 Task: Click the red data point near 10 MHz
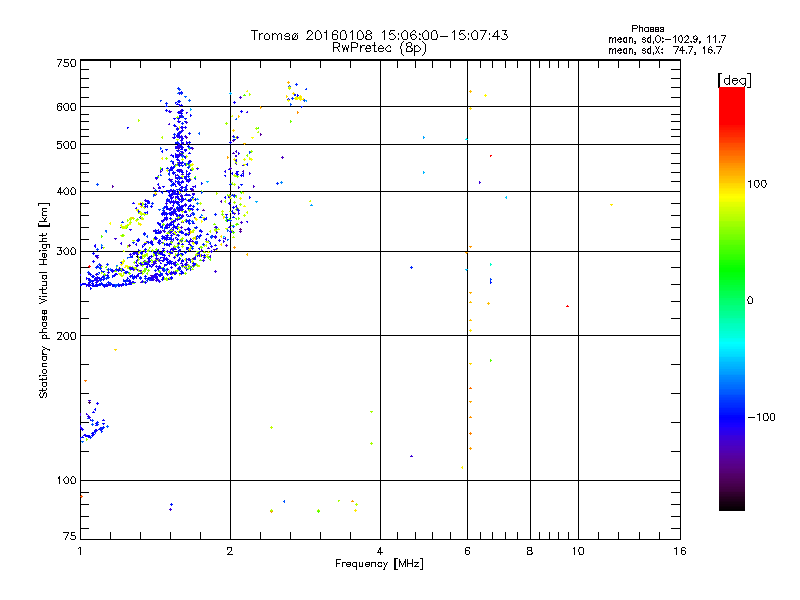tap(567, 306)
